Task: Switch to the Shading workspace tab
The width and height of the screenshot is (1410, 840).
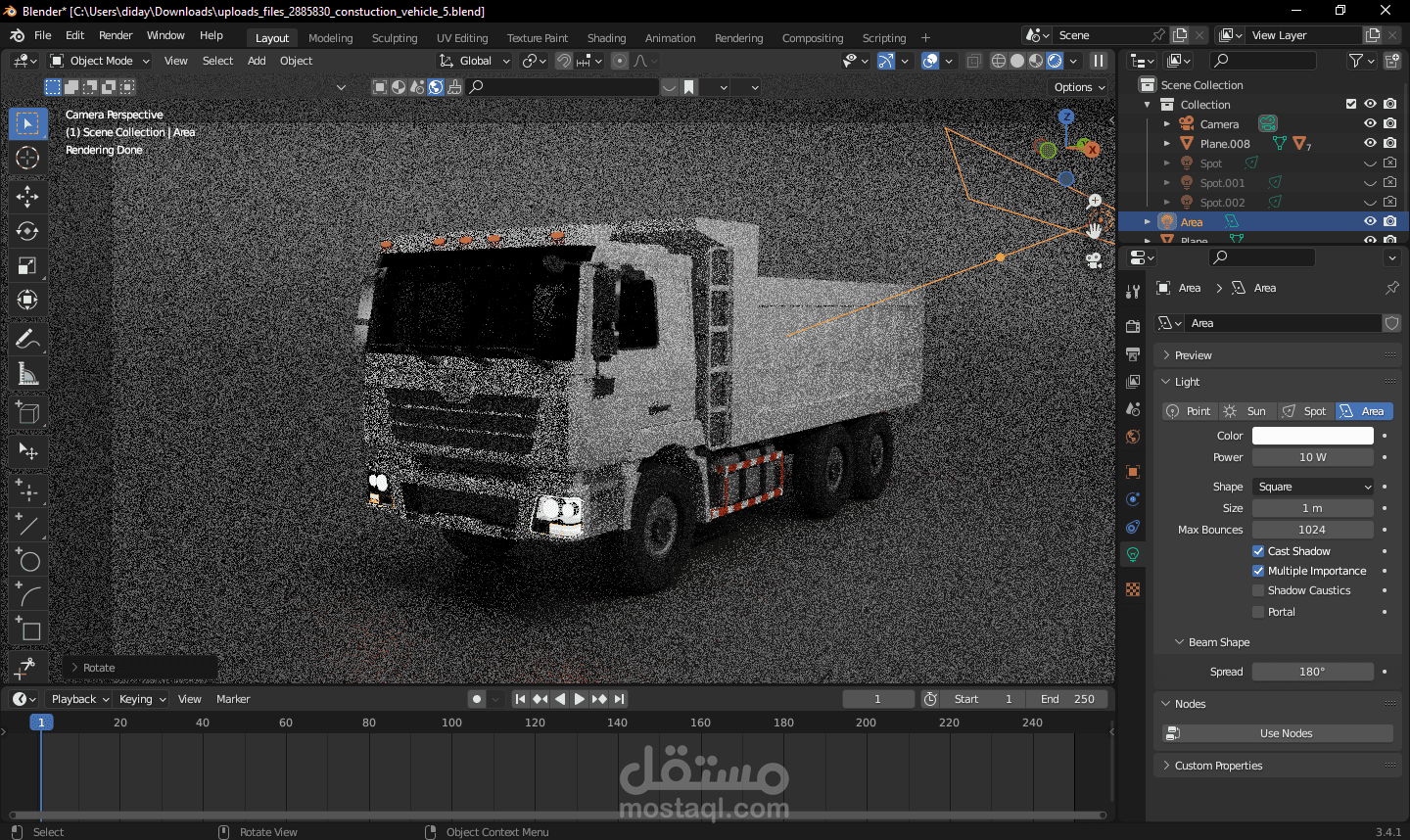Action: pyautogui.click(x=606, y=38)
